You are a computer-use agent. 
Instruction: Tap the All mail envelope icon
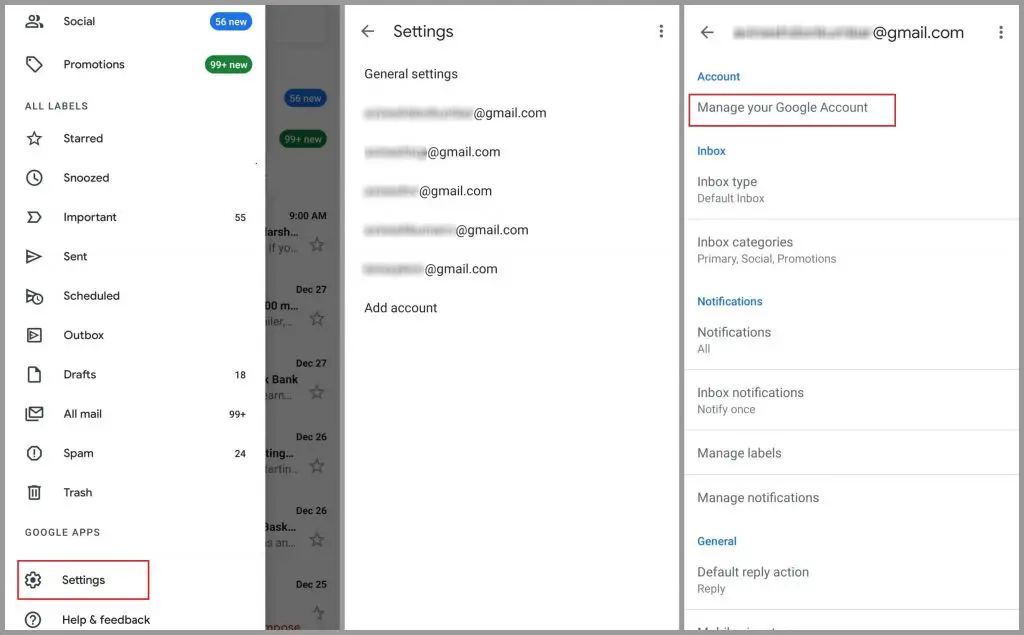coord(34,414)
